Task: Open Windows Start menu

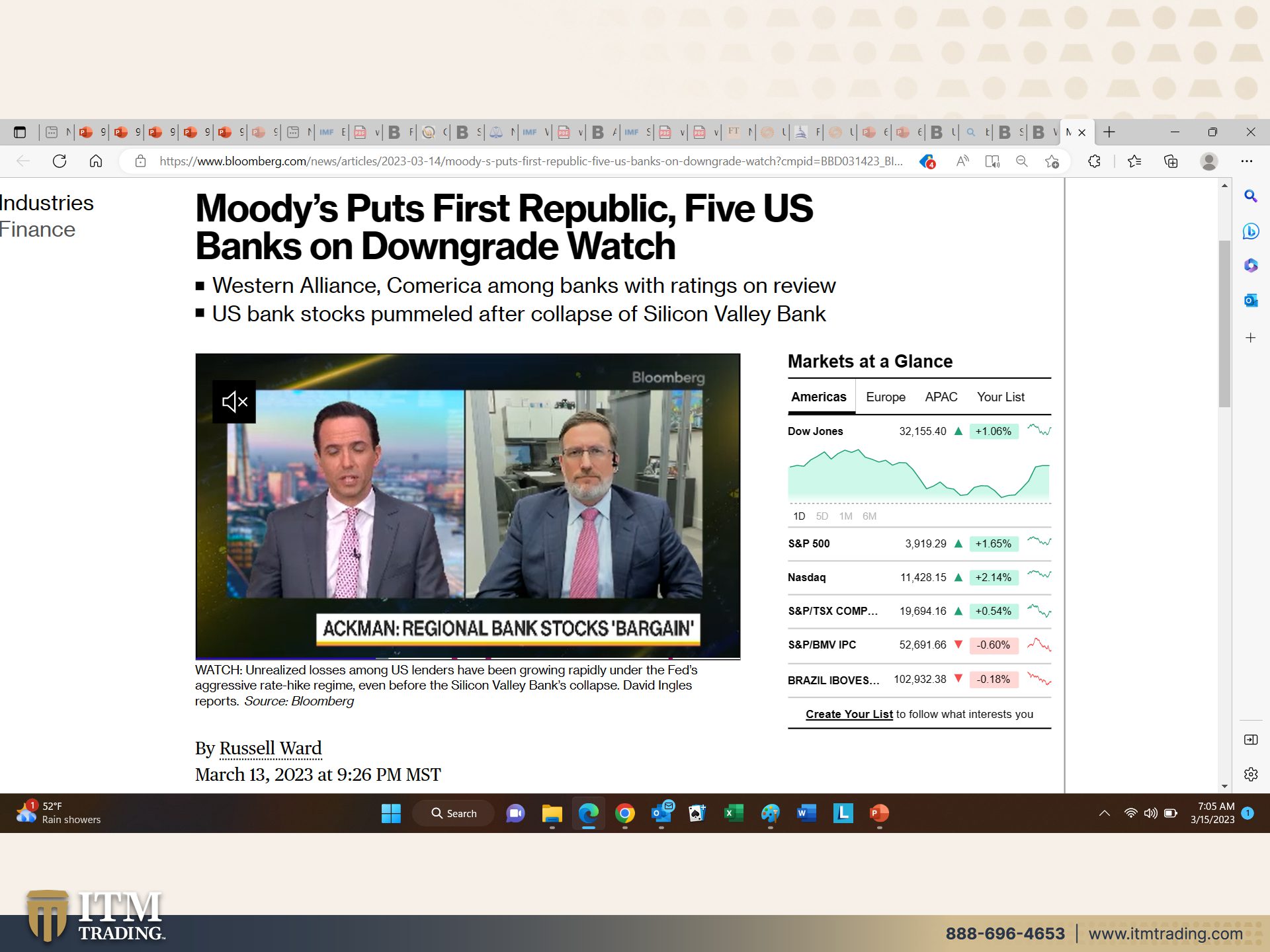Action: coord(391,813)
